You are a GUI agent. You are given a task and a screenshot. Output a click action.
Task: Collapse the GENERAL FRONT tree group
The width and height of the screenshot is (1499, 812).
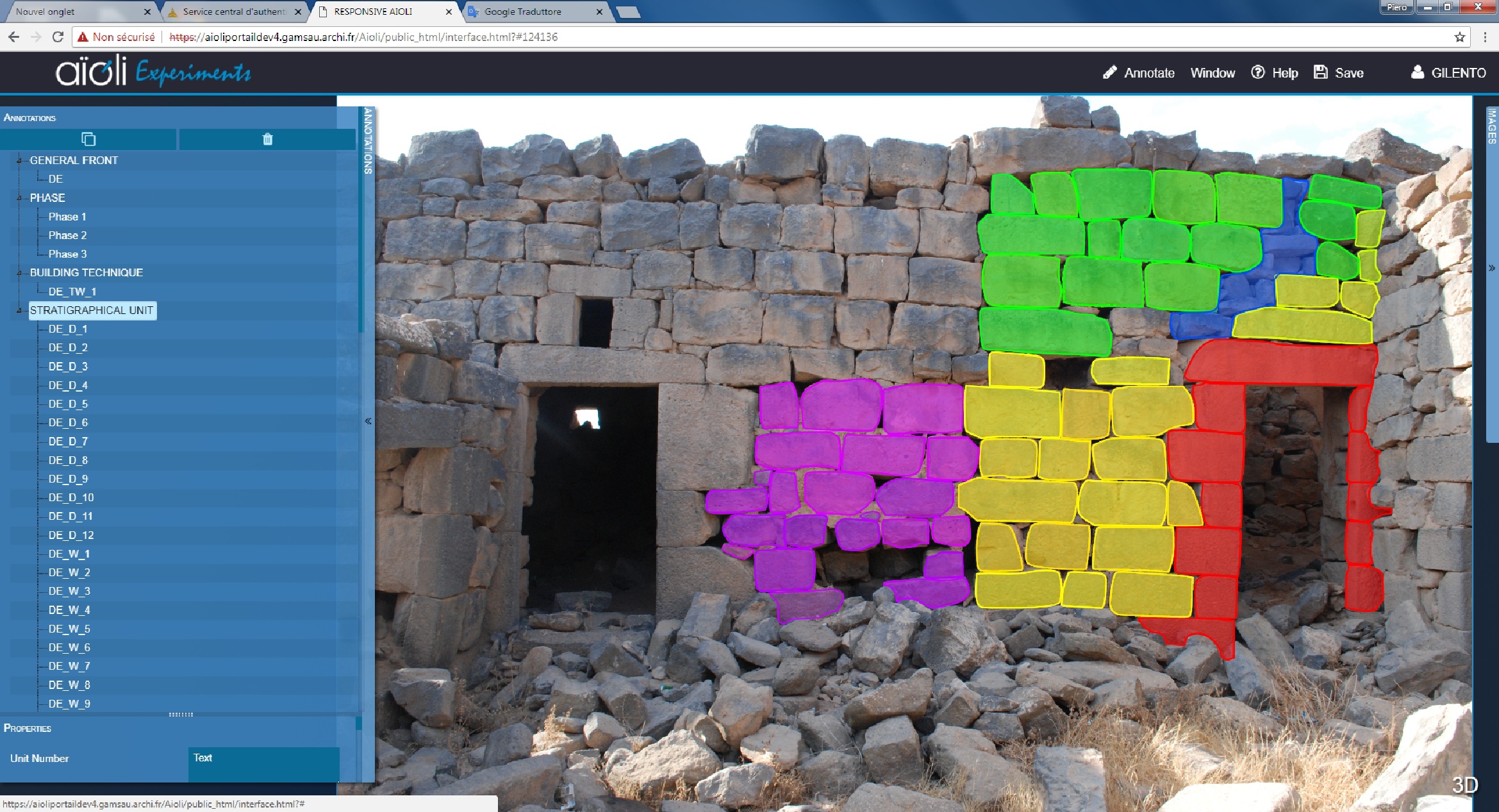coord(19,160)
